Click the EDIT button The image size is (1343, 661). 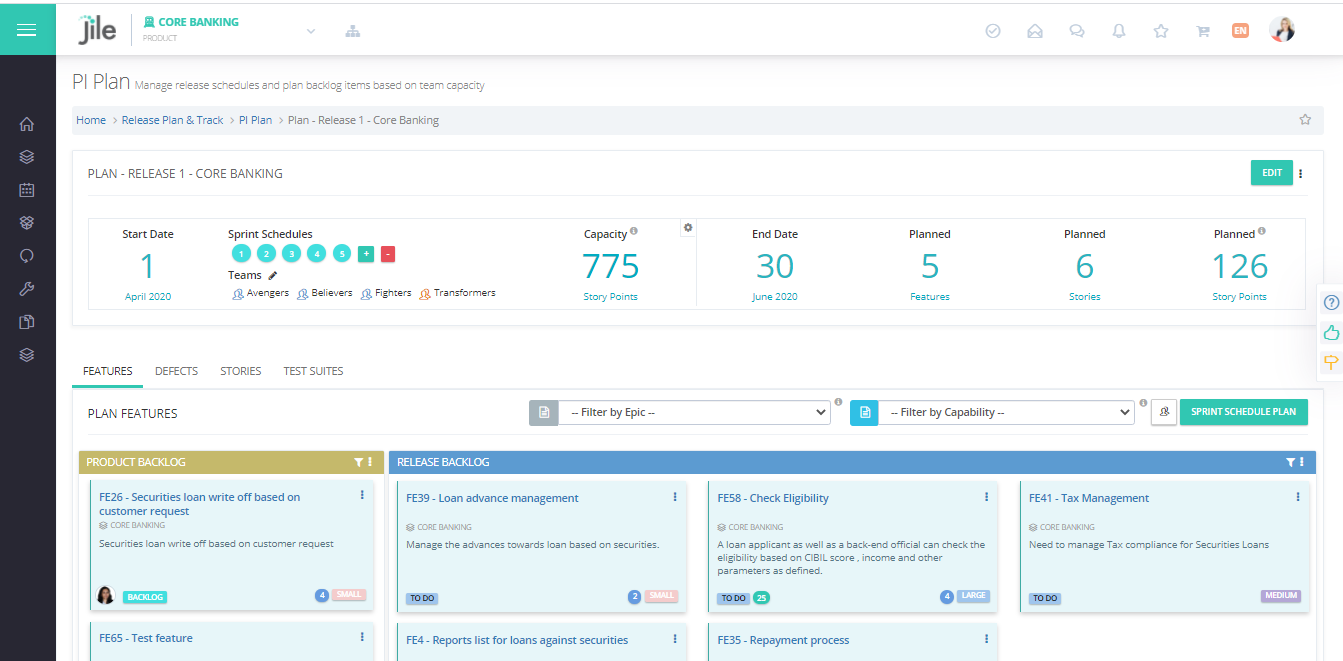tap(1272, 173)
